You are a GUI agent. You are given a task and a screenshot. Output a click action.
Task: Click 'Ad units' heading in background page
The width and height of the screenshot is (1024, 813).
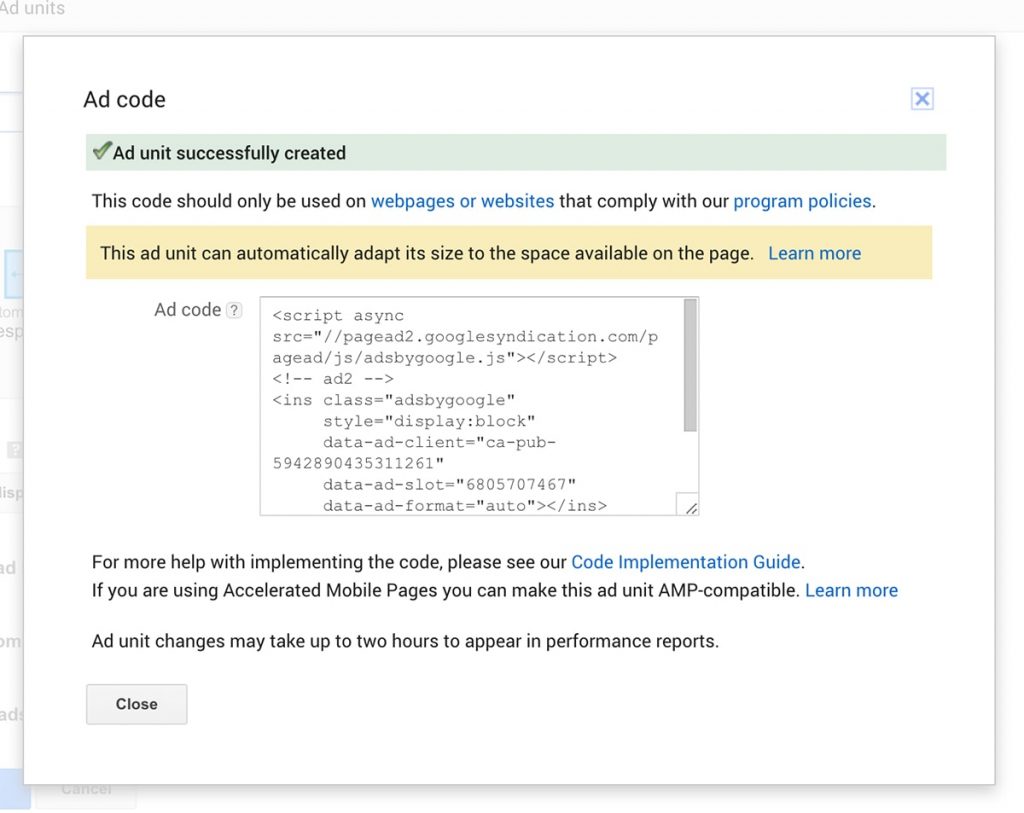33,8
